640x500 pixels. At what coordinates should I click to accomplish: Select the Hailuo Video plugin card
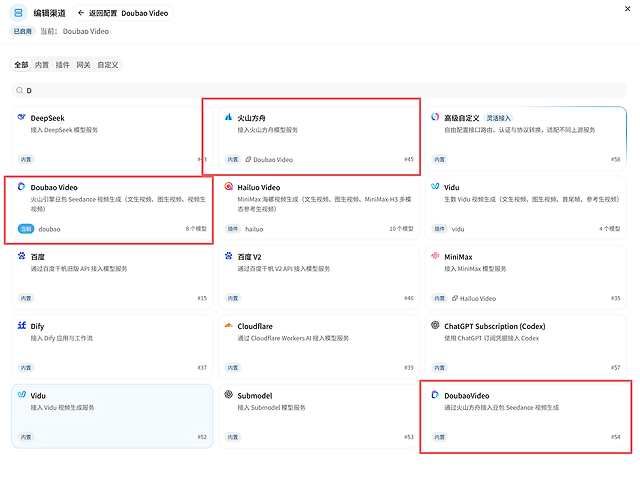coord(319,208)
